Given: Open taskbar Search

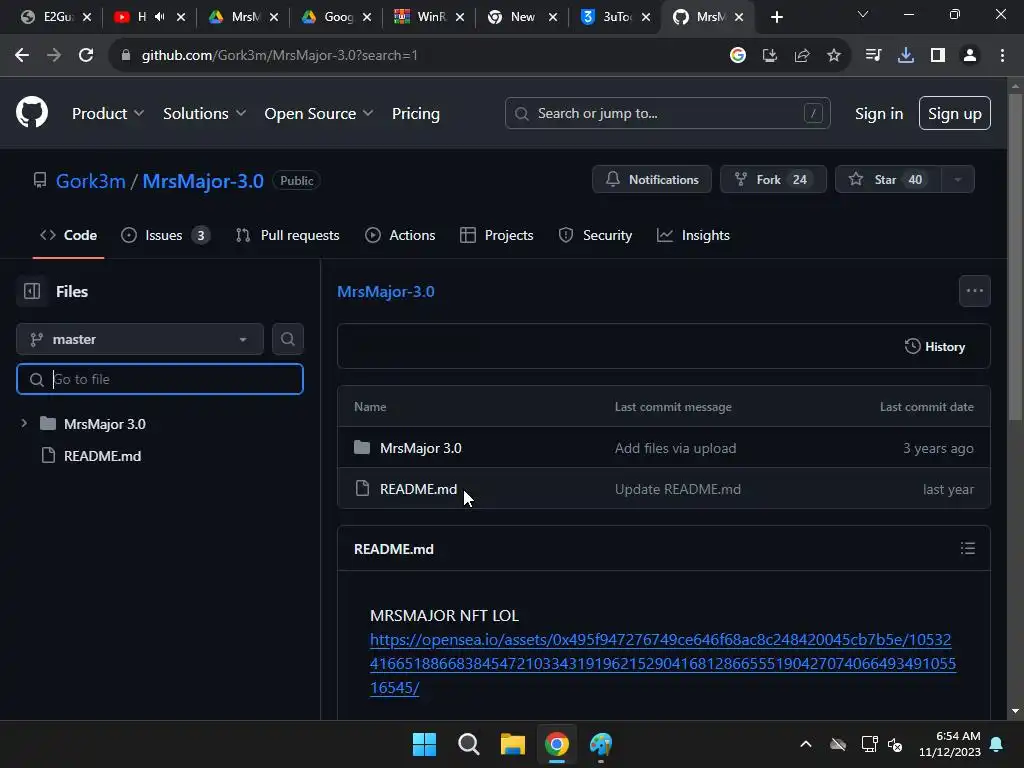Looking at the screenshot, I should (468, 744).
